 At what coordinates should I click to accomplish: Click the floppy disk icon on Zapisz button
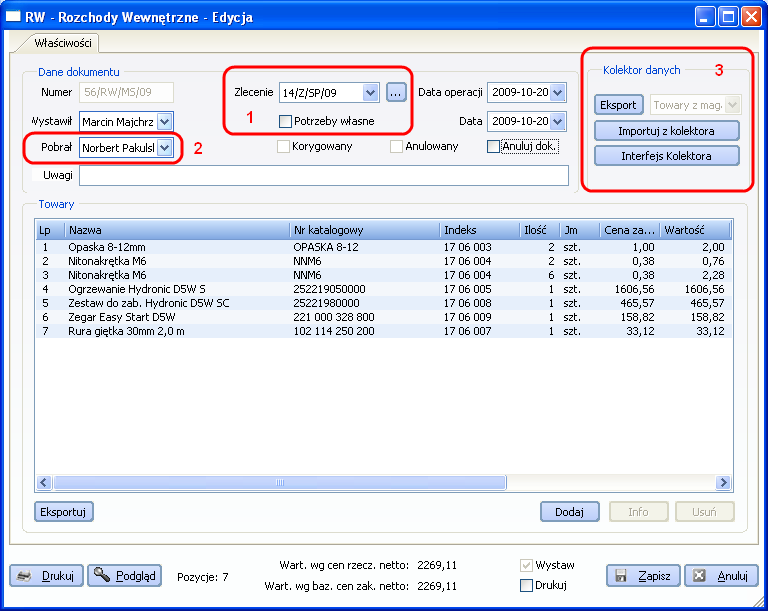tap(621, 576)
